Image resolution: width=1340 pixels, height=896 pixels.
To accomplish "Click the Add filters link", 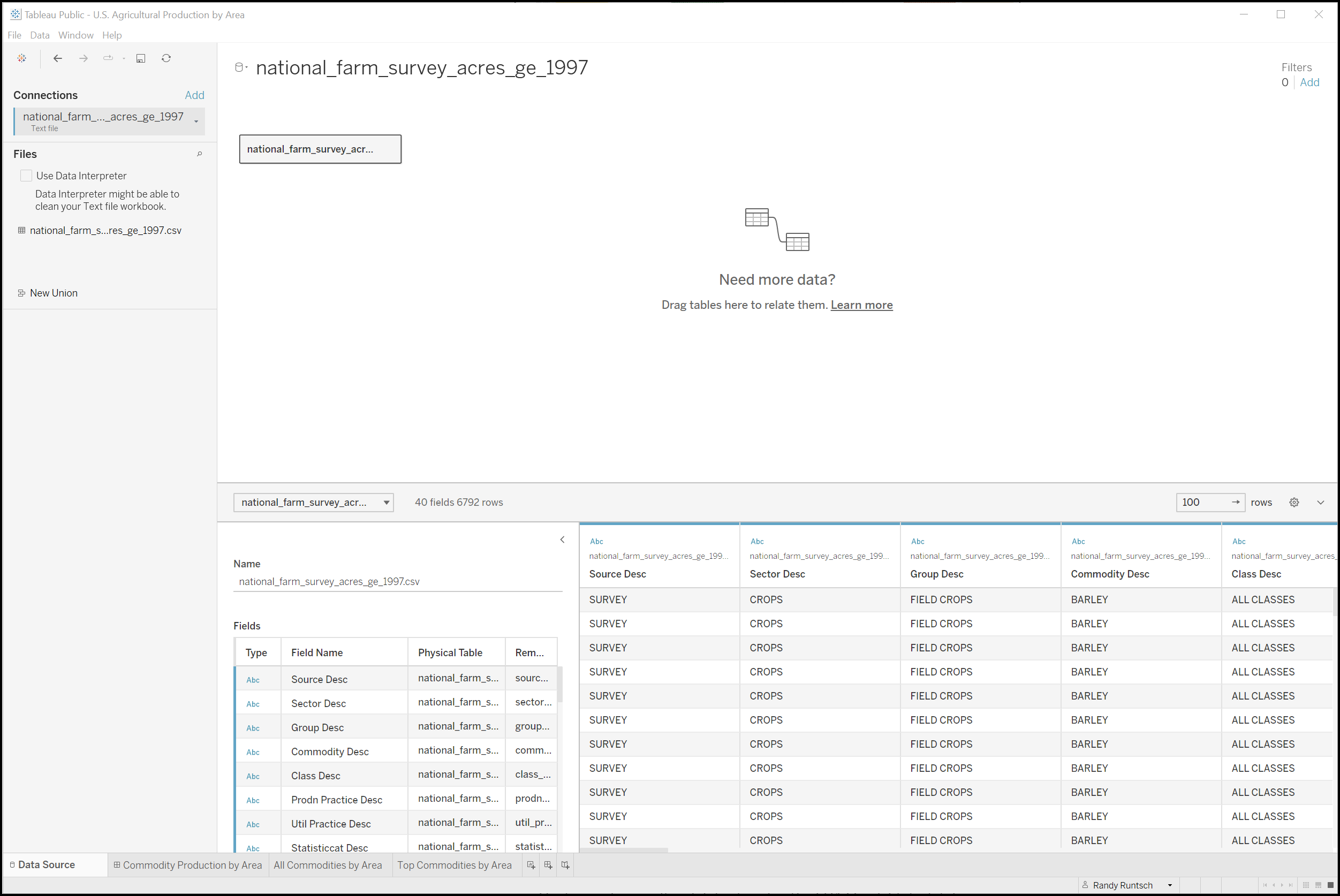I will click(1309, 82).
